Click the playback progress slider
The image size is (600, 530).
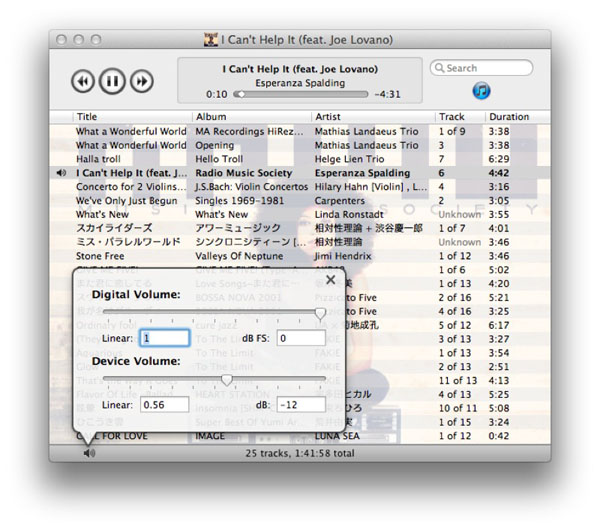300,94
